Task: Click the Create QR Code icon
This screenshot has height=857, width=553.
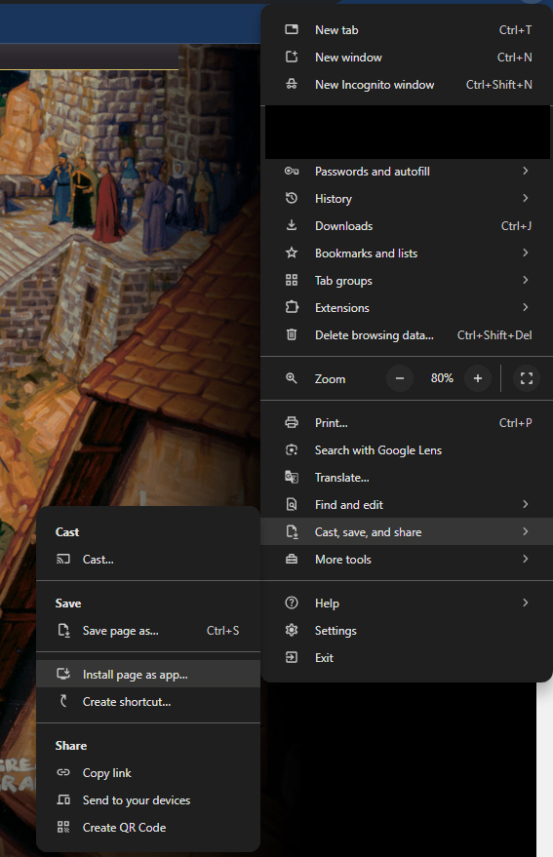Action: 63,827
